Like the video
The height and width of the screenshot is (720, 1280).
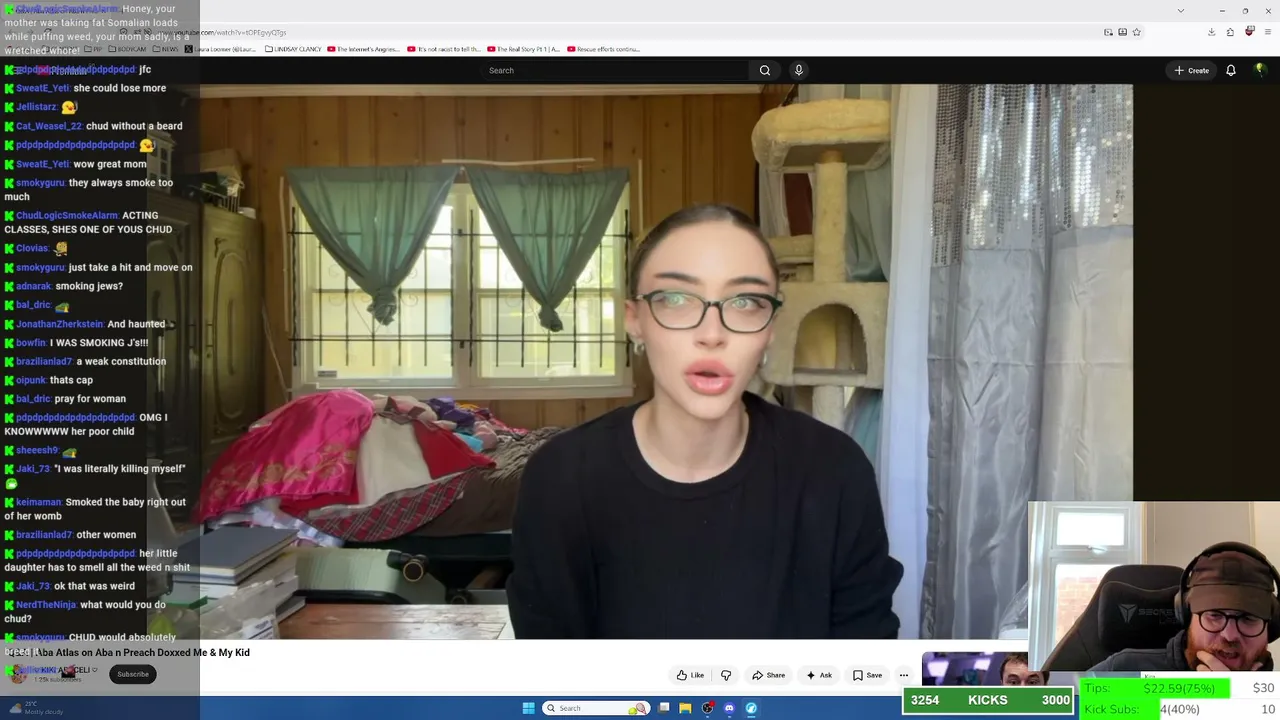[x=690, y=675]
